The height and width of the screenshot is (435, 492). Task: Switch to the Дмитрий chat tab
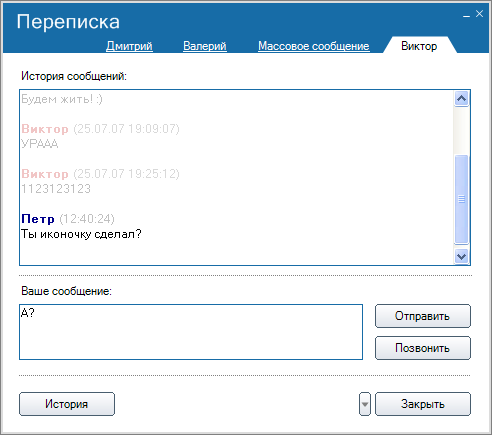tap(129, 46)
